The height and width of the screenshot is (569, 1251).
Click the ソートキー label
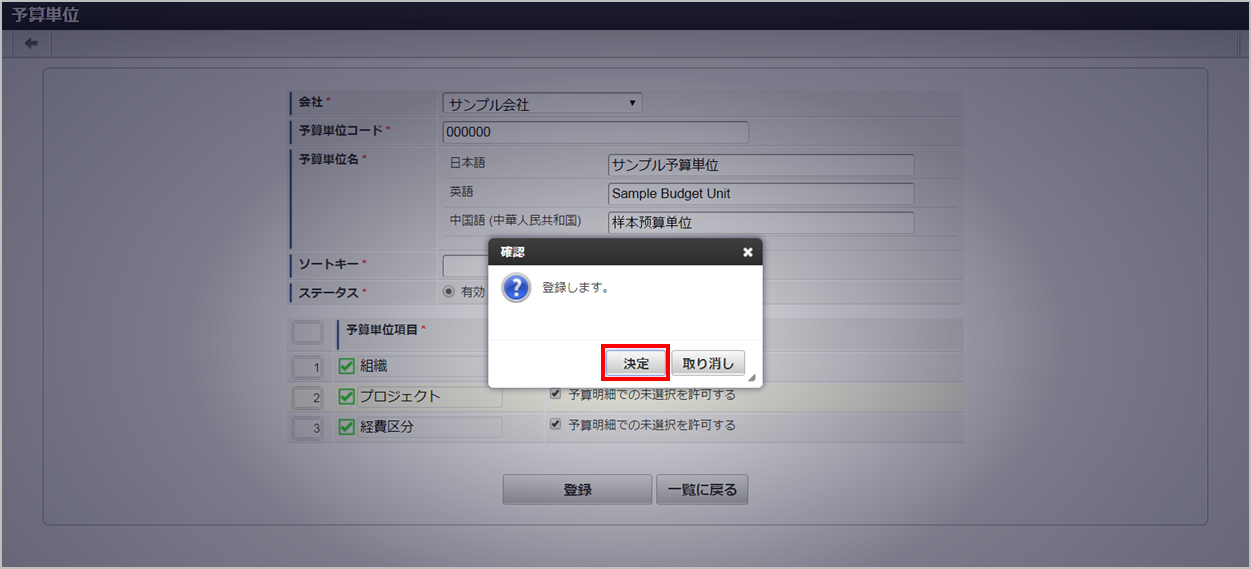click(329, 264)
